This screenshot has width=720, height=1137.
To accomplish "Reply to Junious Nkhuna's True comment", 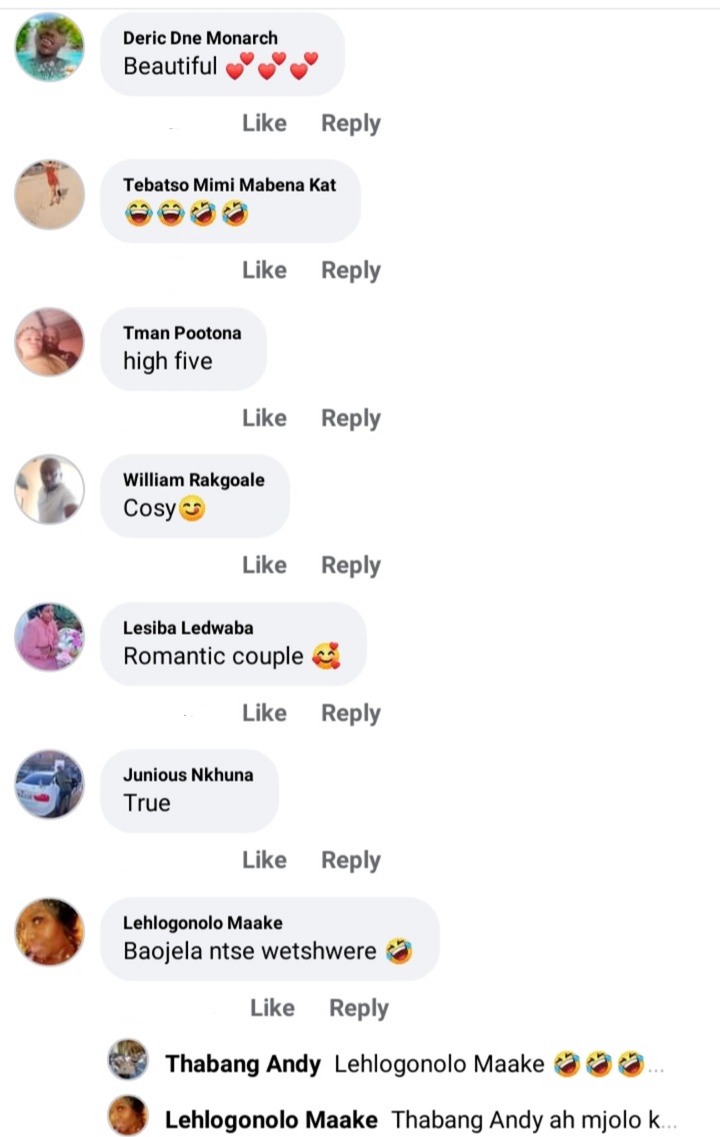I will (351, 861).
